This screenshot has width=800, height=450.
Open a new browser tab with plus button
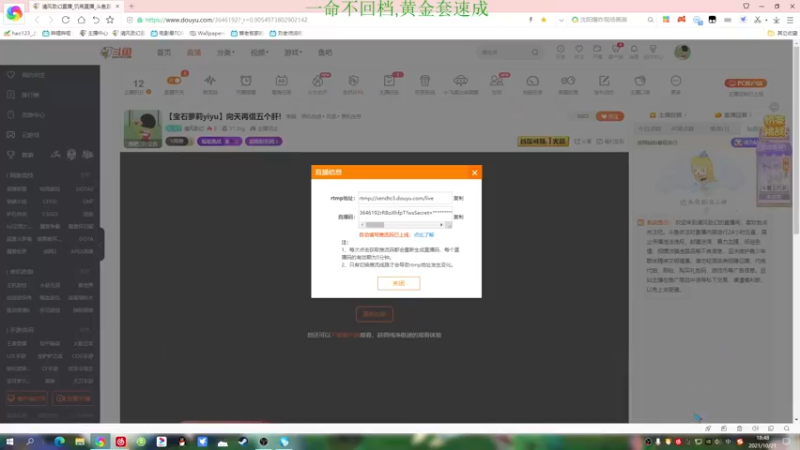(x=131, y=6)
